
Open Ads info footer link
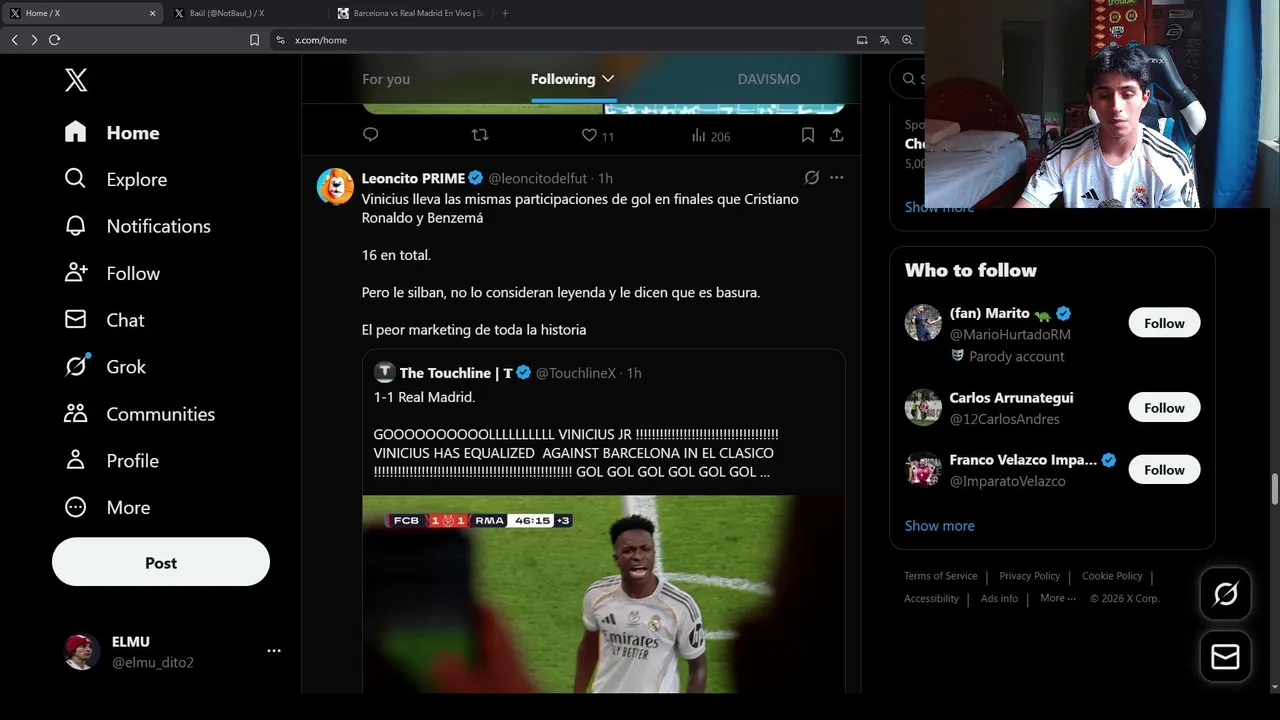pos(999,598)
